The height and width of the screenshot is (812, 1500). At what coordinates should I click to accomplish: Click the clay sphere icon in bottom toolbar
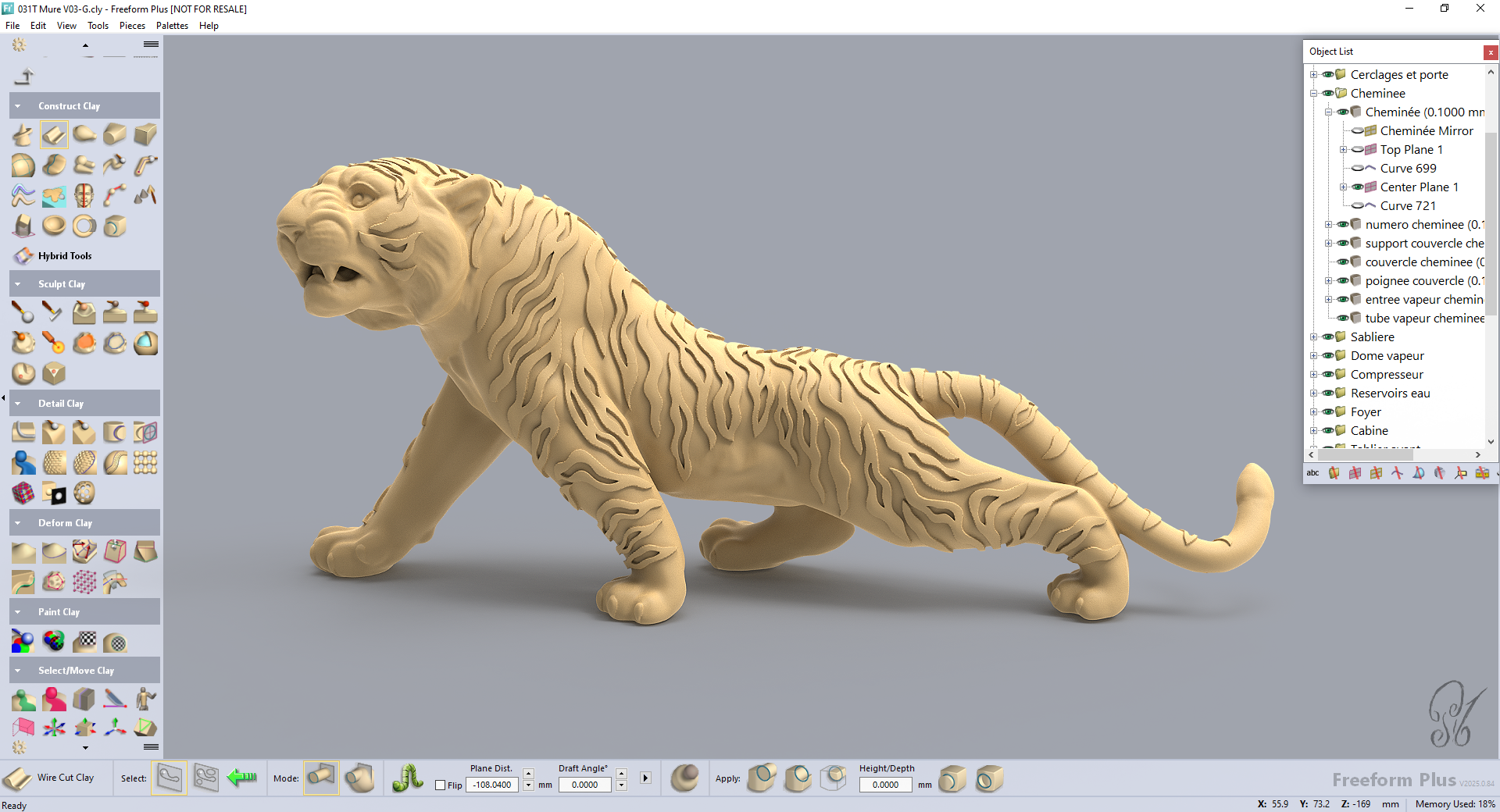(684, 778)
